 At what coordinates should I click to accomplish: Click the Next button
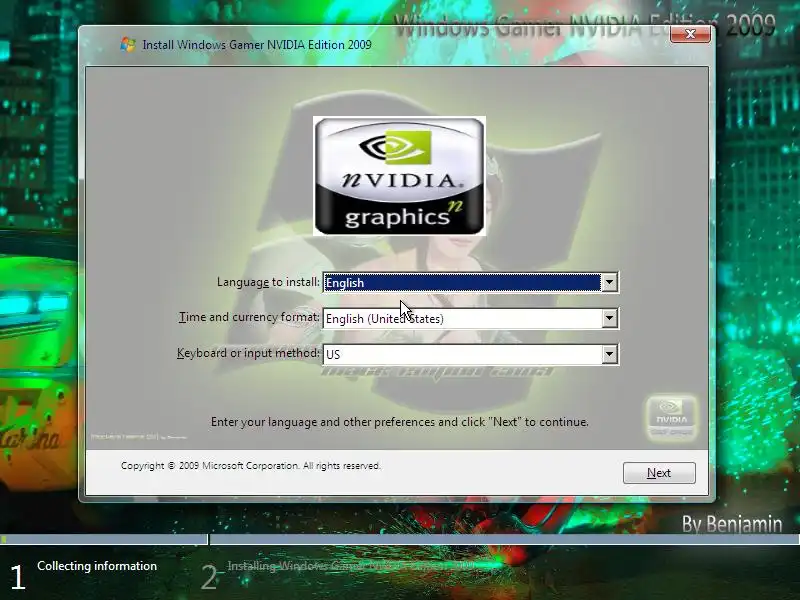click(x=659, y=473)
